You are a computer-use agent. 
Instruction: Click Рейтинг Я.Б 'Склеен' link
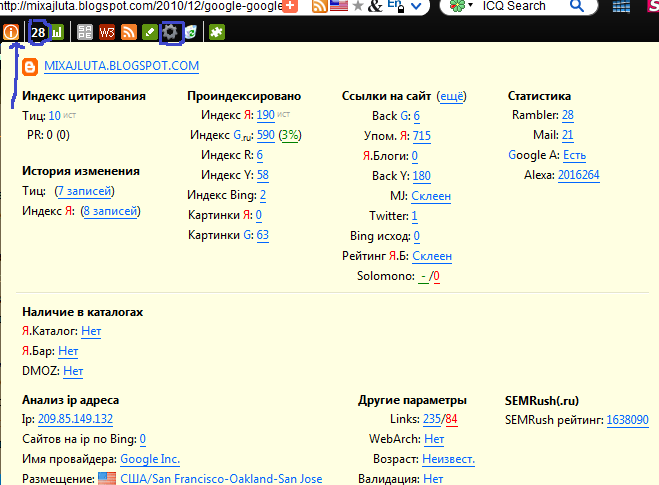point(432,256)
